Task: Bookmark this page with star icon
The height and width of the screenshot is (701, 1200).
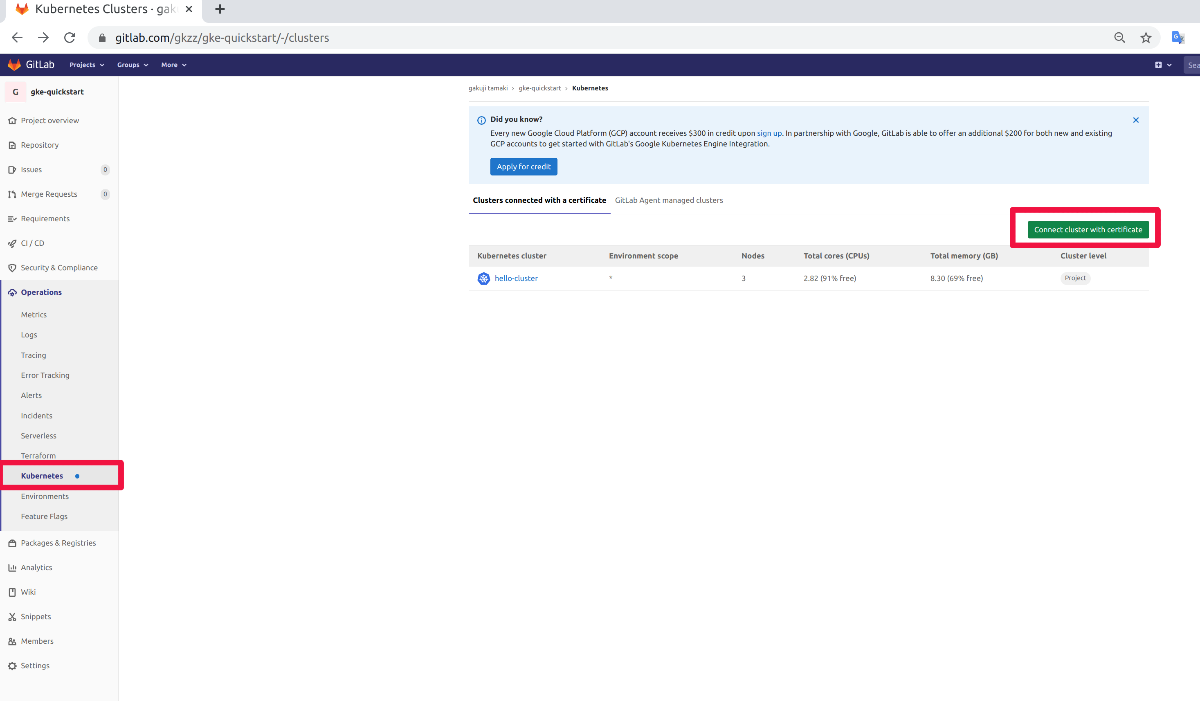Action: coord(1147,38)
